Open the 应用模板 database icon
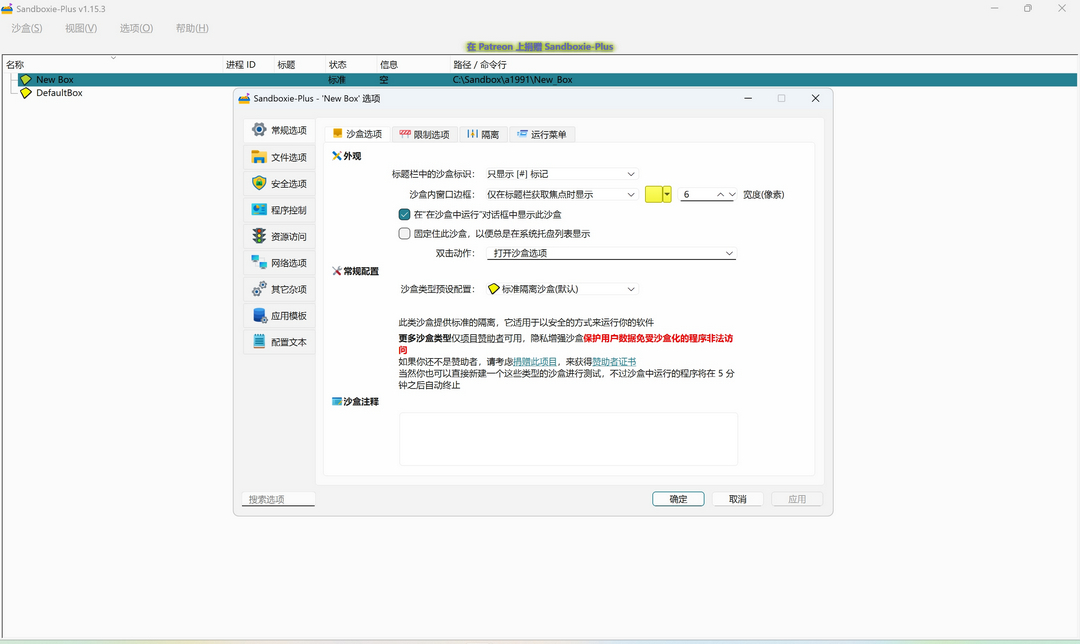The height and width of the screenshot is (644, 1080). tap(260, 315)
